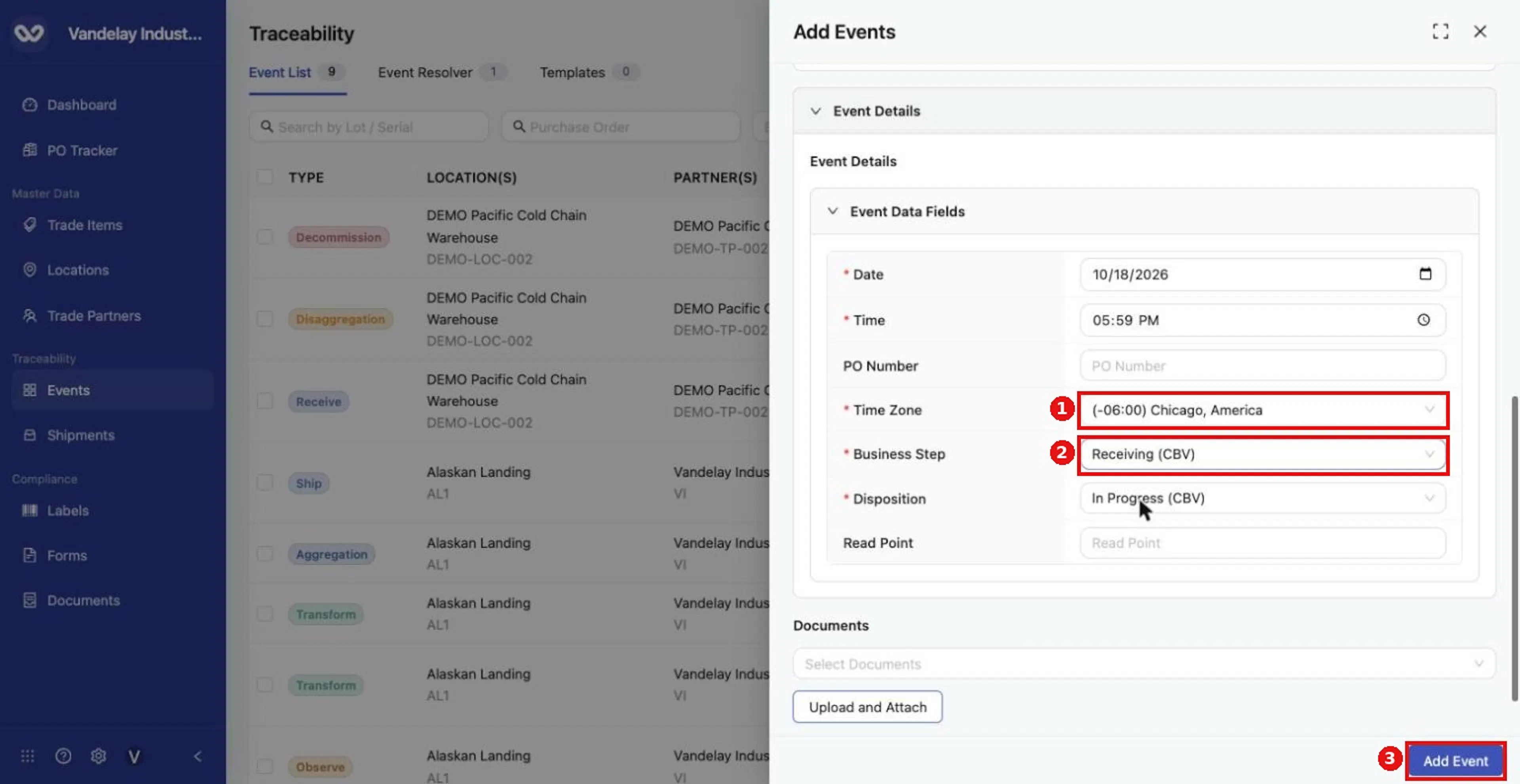This screenshot has height=784, width=1520.
Task: Check the Aggregation event row checkbox
Action: [265, 554]
